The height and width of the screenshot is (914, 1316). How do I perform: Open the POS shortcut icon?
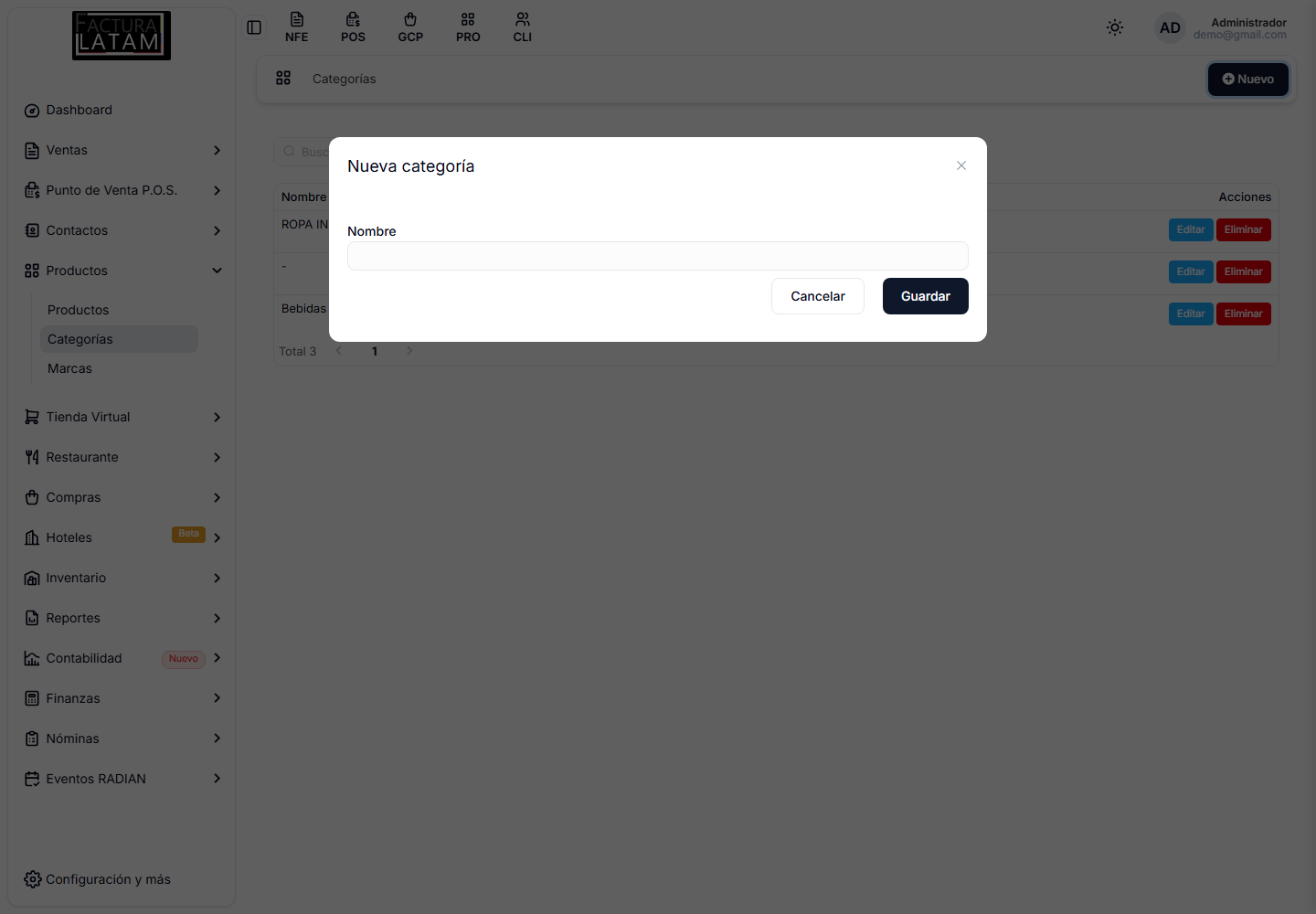click(353, 19)
